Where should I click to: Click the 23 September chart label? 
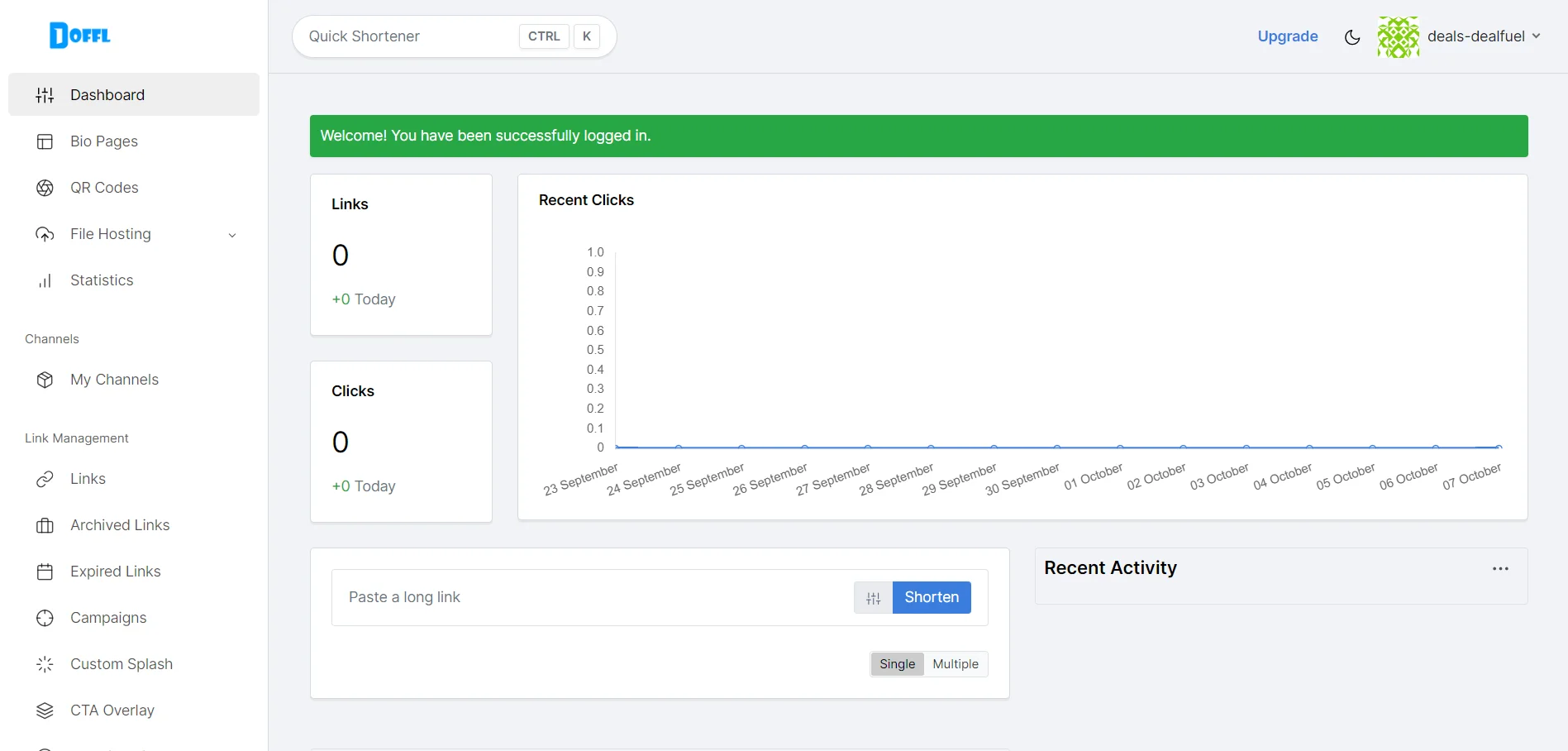pos(580,480)
